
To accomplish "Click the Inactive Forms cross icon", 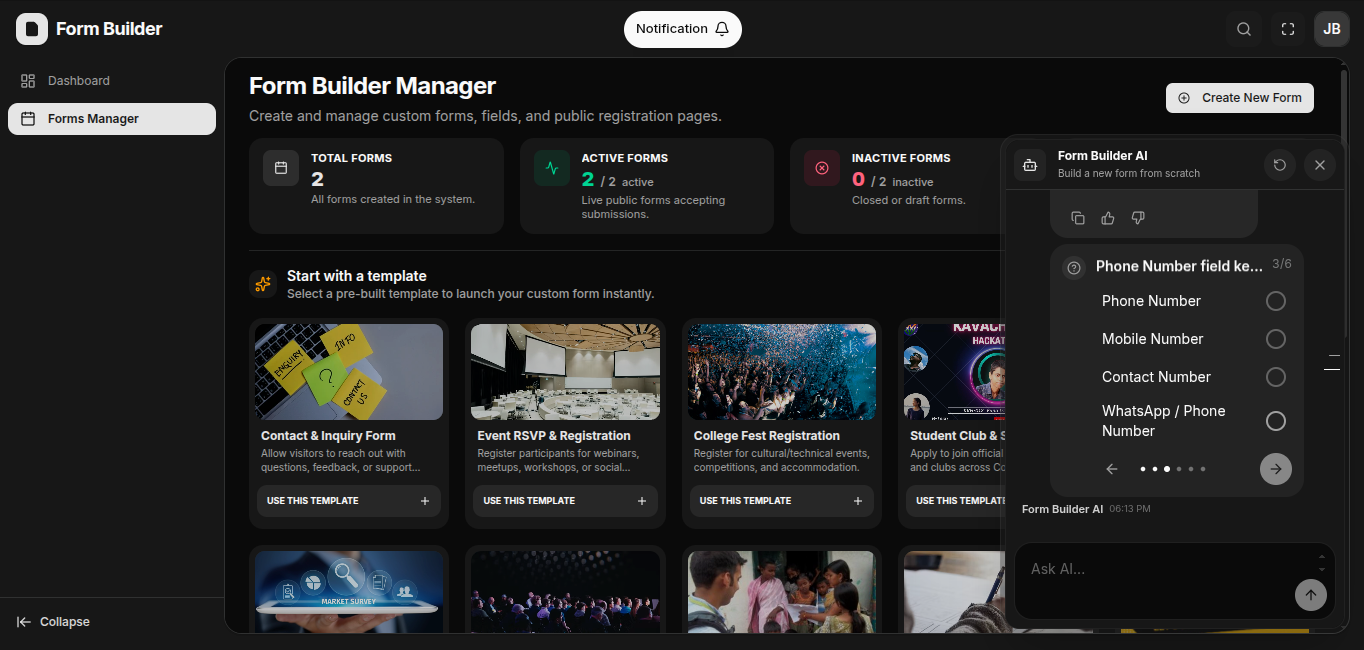I will [822, 168].
